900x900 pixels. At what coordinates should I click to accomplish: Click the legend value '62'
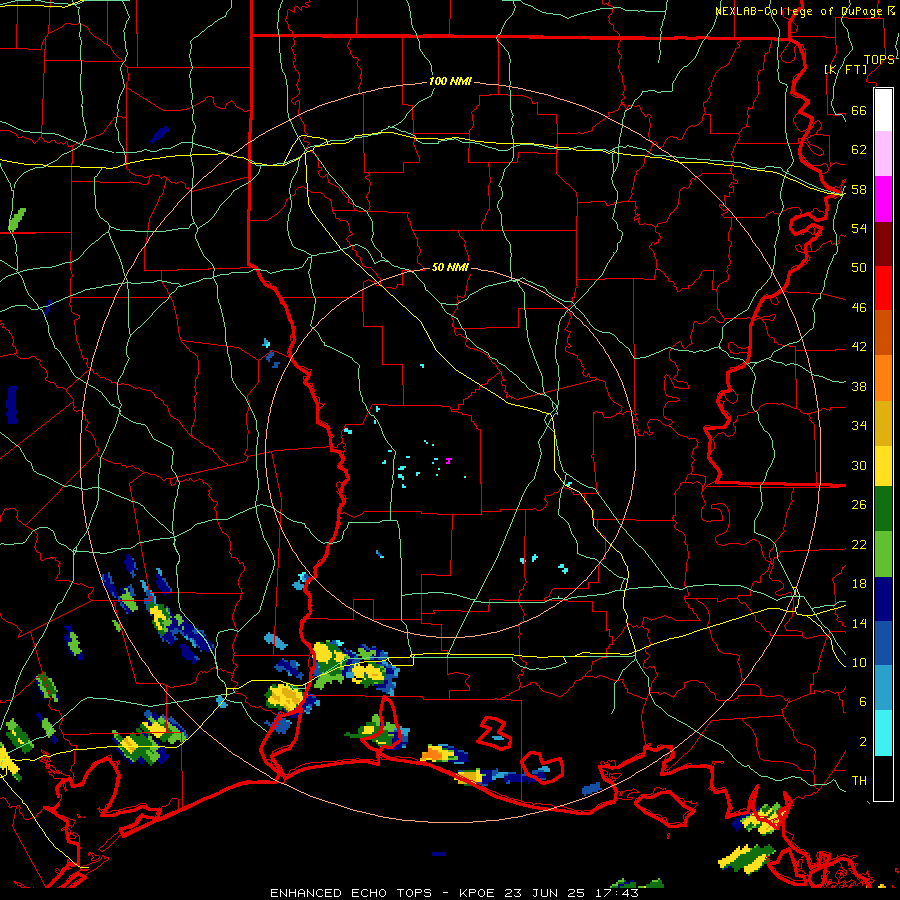click(859, 149)
